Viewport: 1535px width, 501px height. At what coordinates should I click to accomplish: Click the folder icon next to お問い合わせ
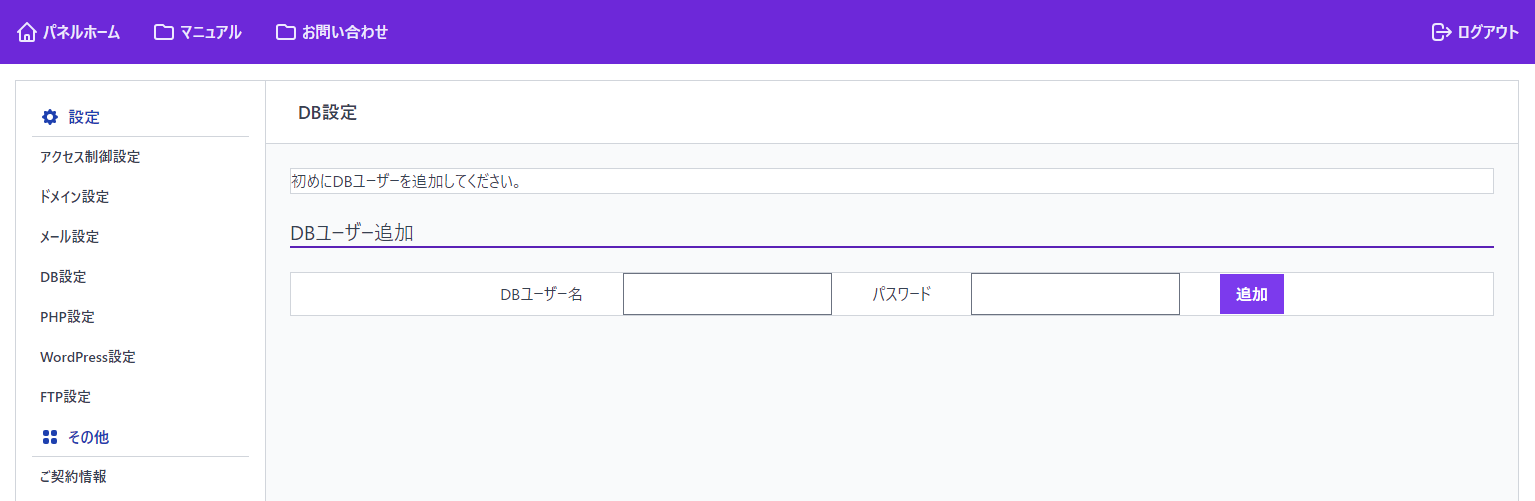(x=286, y=32)
